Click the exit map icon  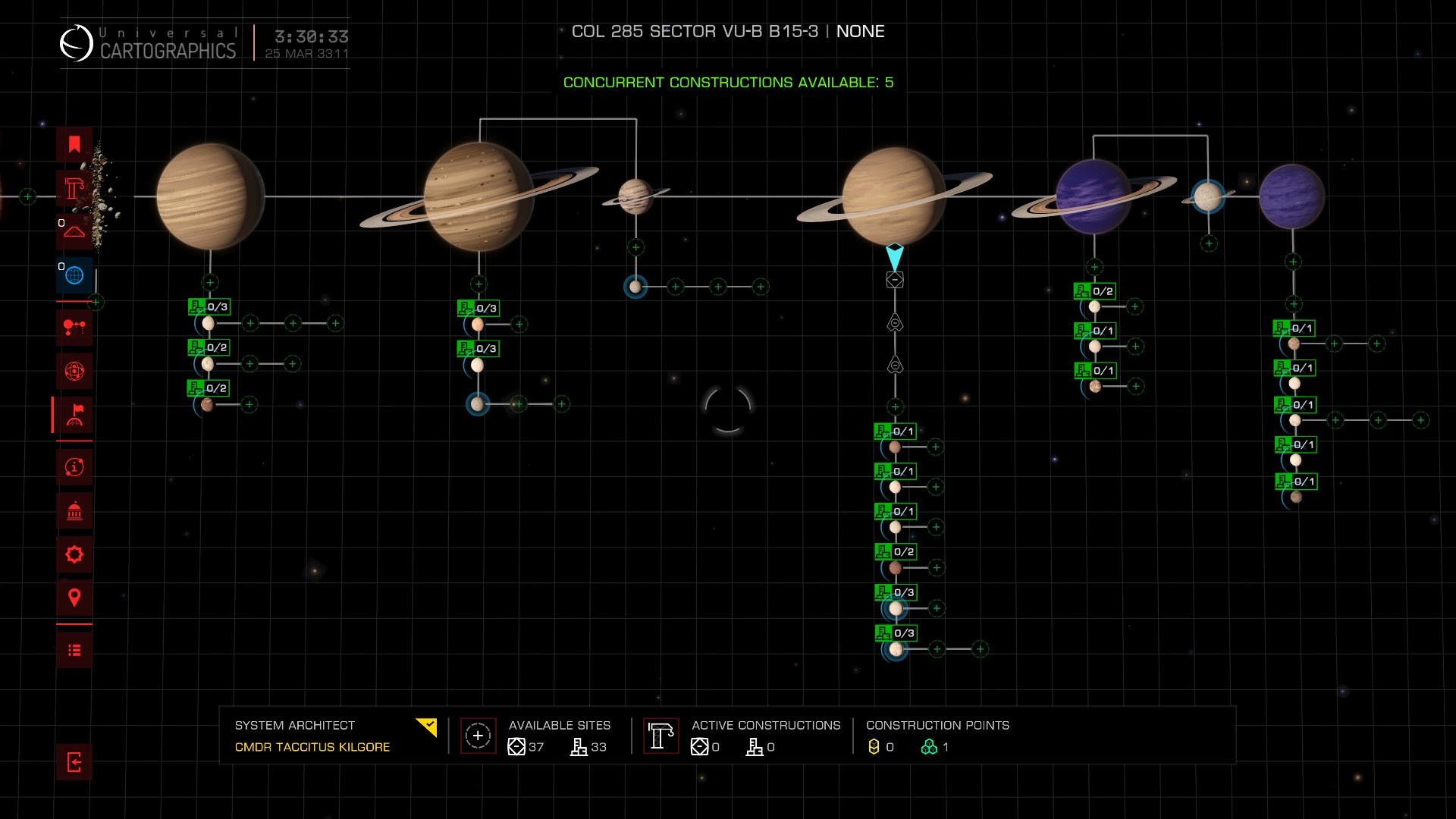(x=74, y=762)
